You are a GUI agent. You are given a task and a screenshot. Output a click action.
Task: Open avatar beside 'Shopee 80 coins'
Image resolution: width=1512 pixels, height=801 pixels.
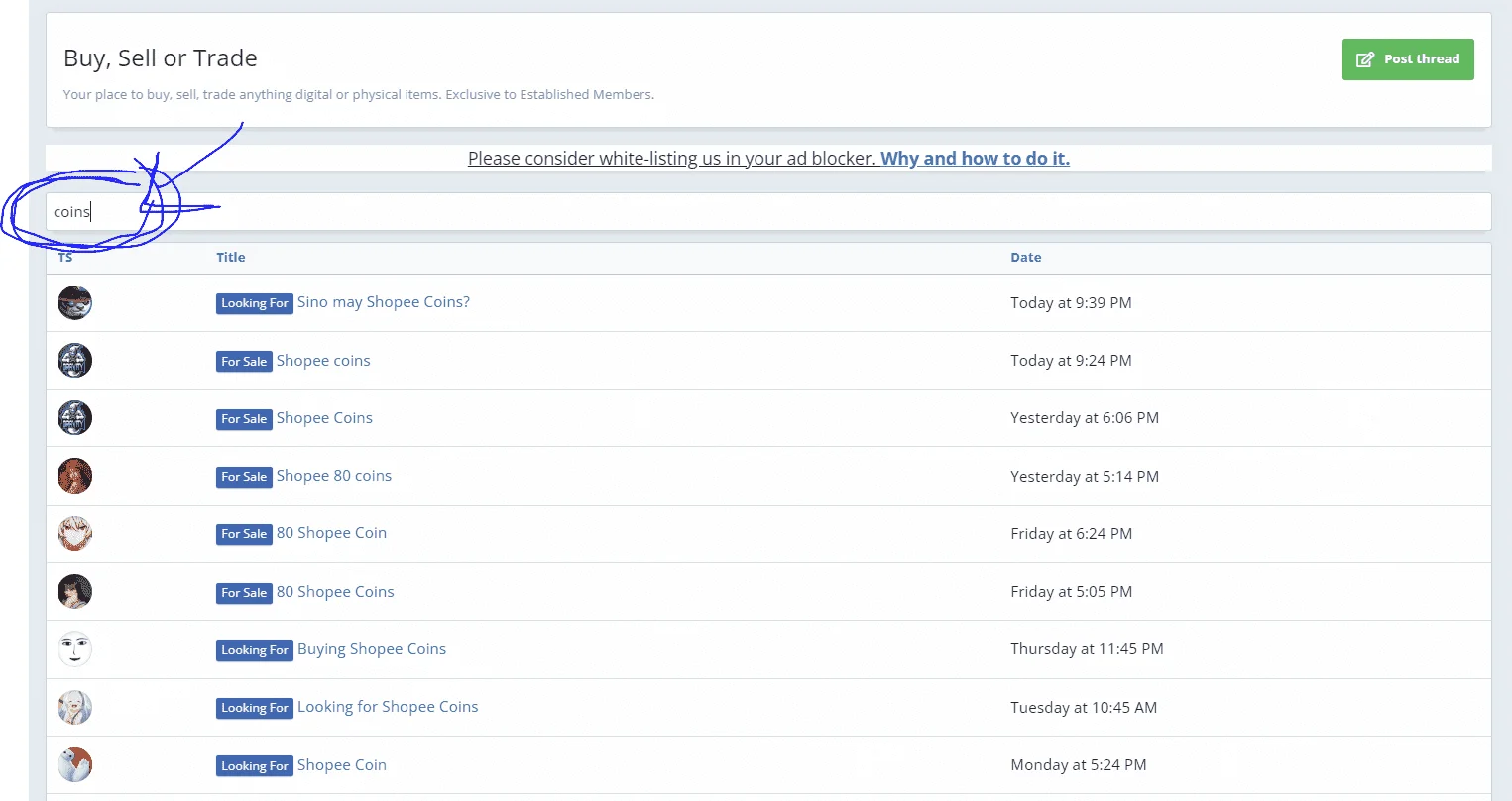(x=74, y=476)
